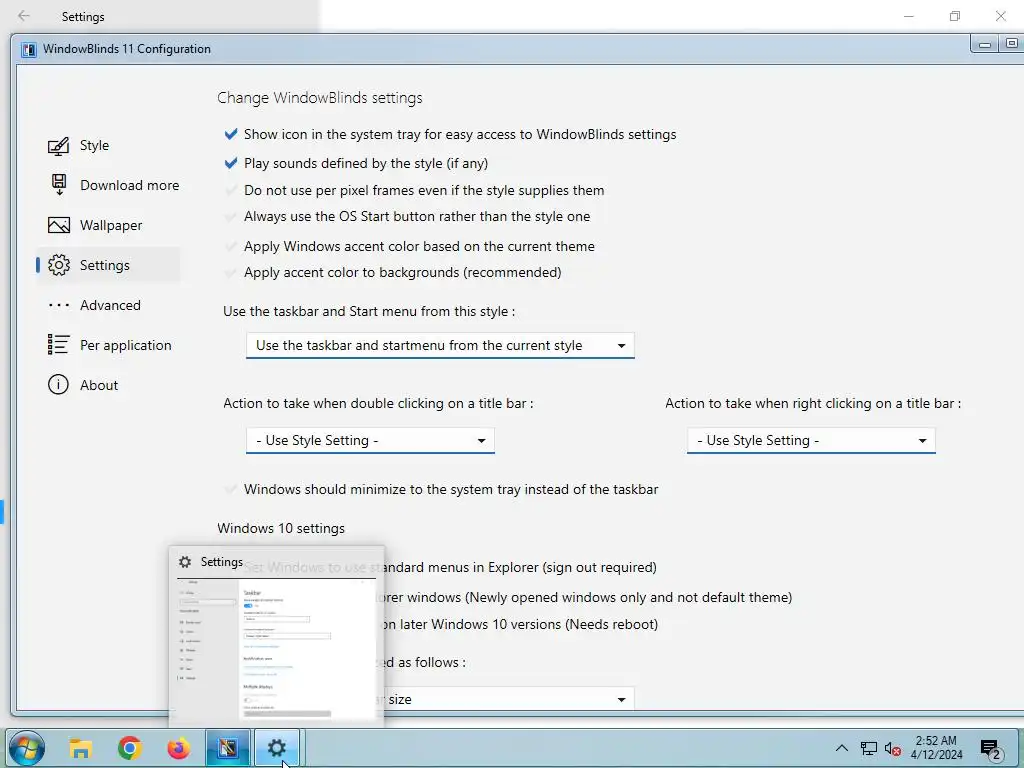Click the back arrow in Settings window

pos(24,16)
